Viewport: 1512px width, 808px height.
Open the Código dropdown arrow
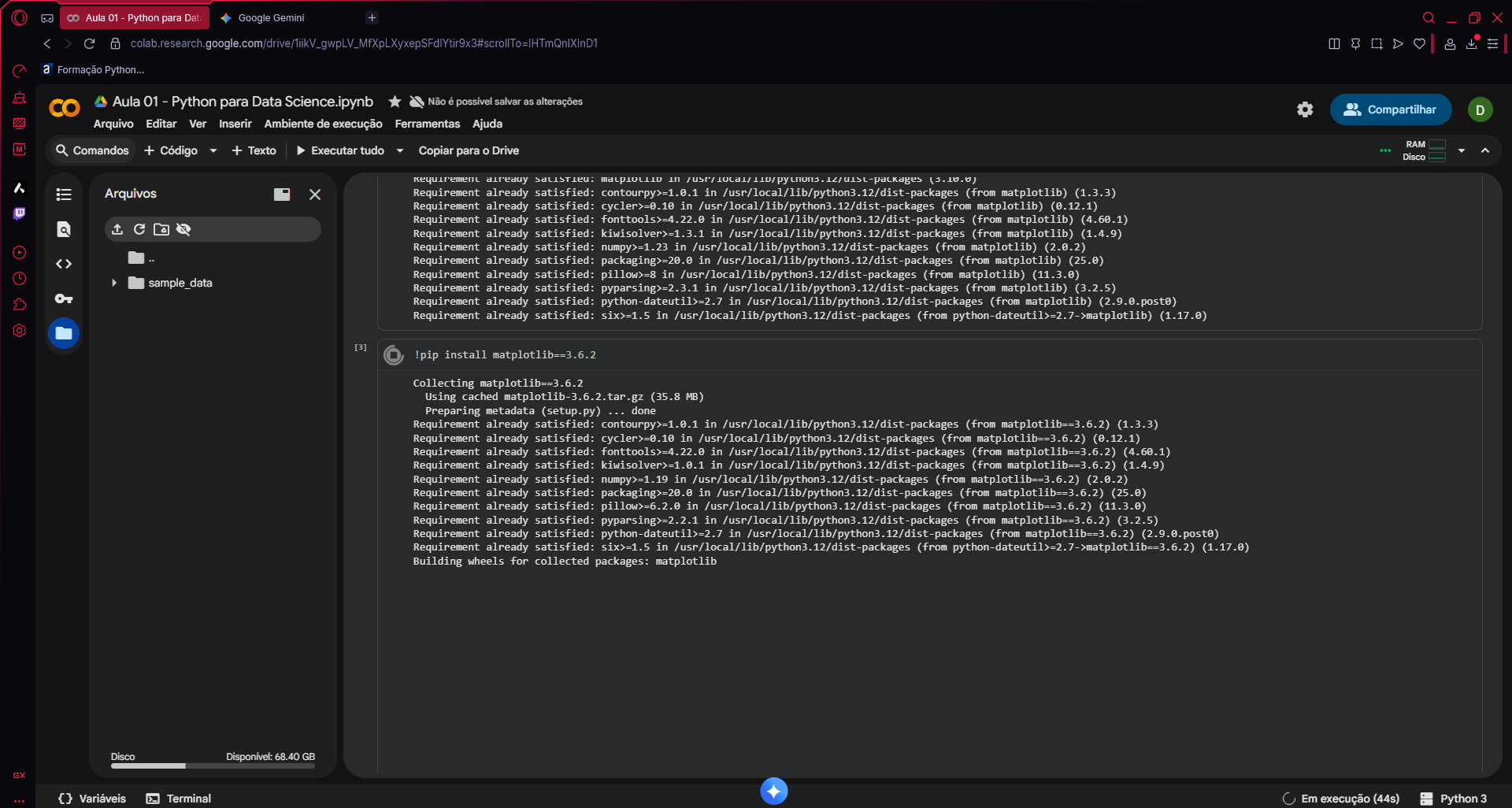pos(213,150)
